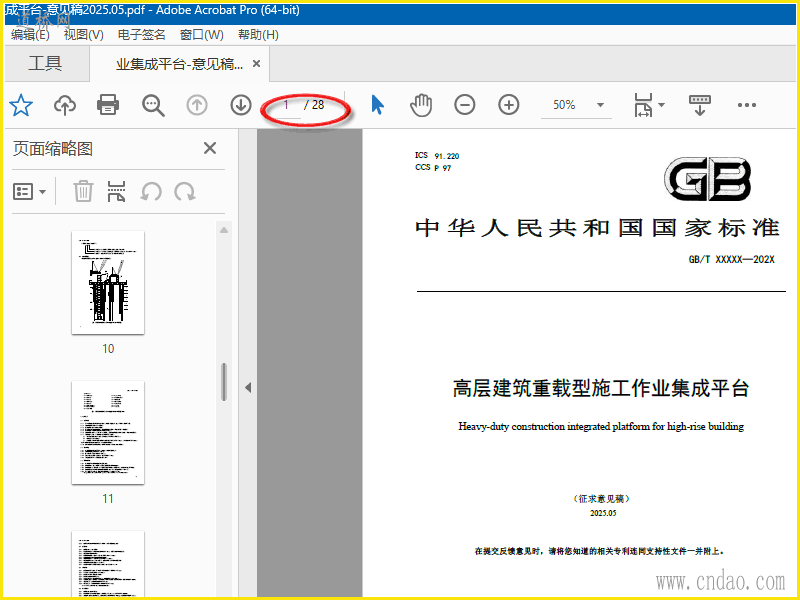Click the date text 2025.05

pyautogui.click(x=603, y=513)
